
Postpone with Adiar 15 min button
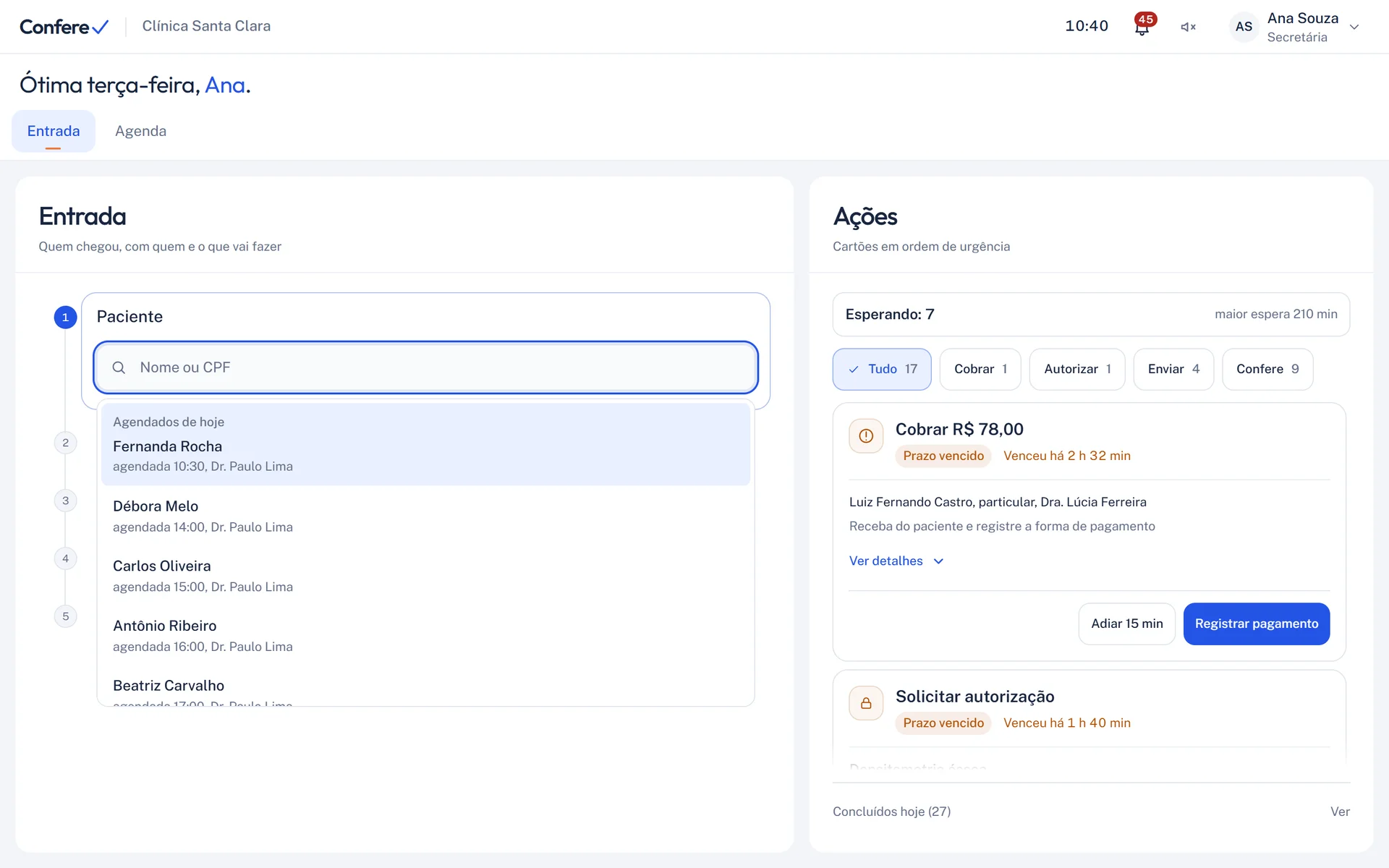pyautogui.click(x=1126, y=624)
